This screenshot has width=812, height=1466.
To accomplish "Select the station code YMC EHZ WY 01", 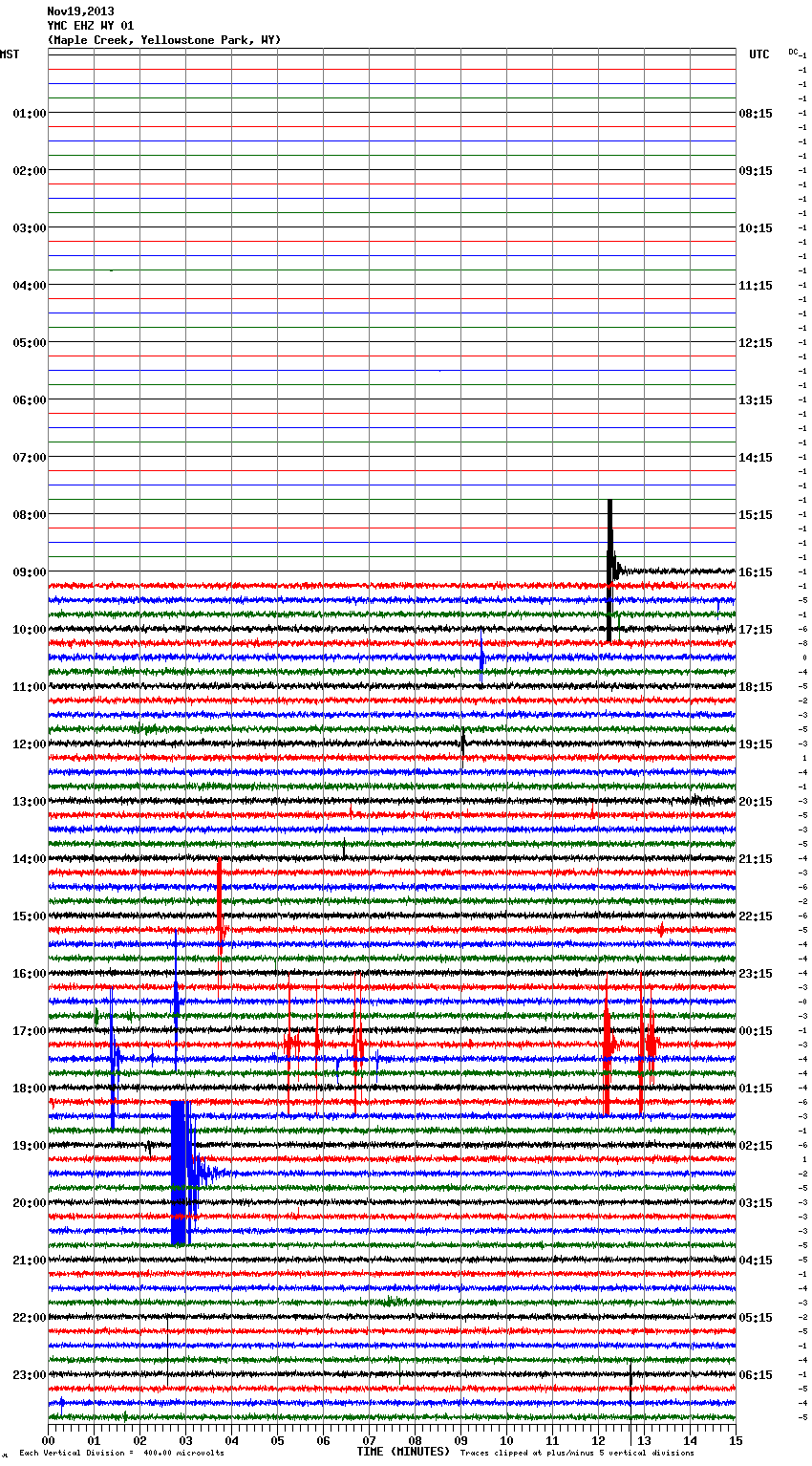I will point(91,26).
